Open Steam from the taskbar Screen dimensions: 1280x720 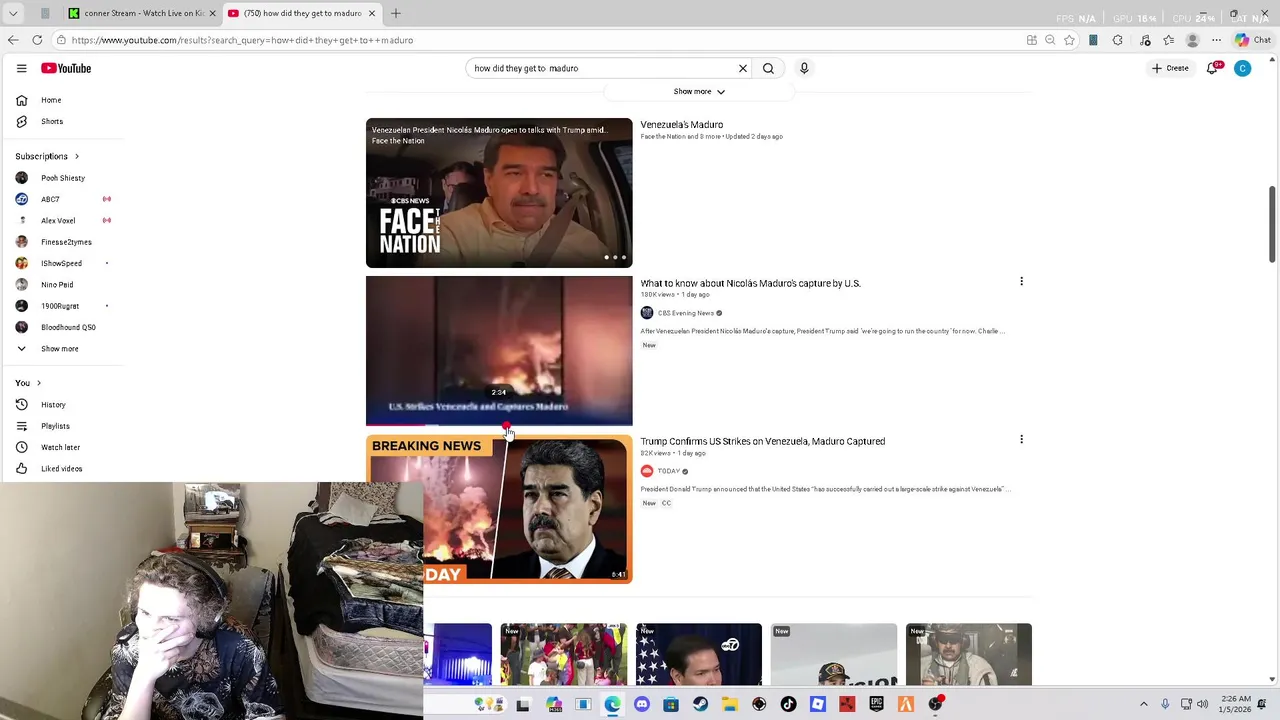tap(700, 704)
